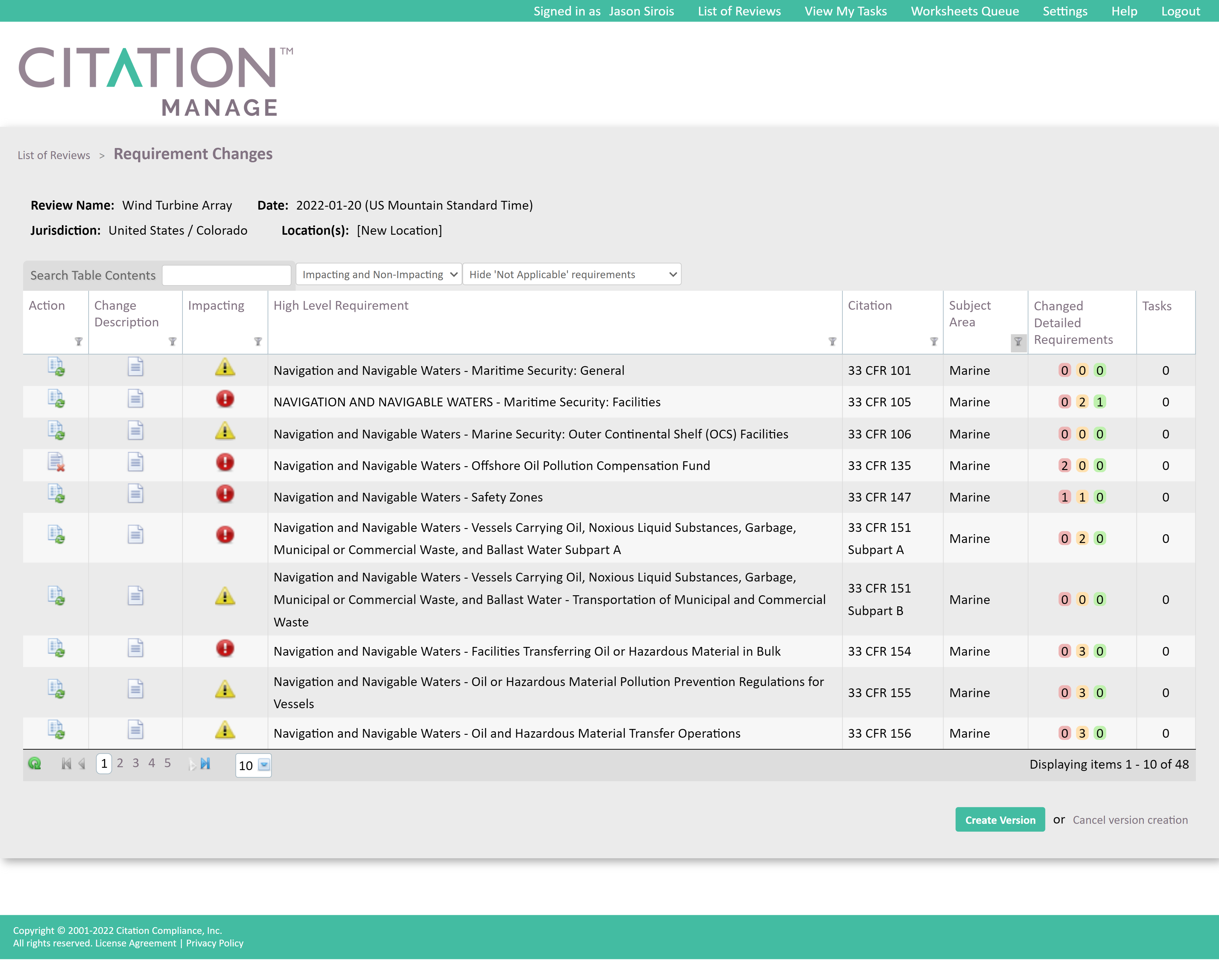Image resolution: width=1219 pixels, height=980 pixels.
Task: Click the green badge showing 1 for 33 CFR 105
Action: pyautogui.click(x=1100, y=402)
